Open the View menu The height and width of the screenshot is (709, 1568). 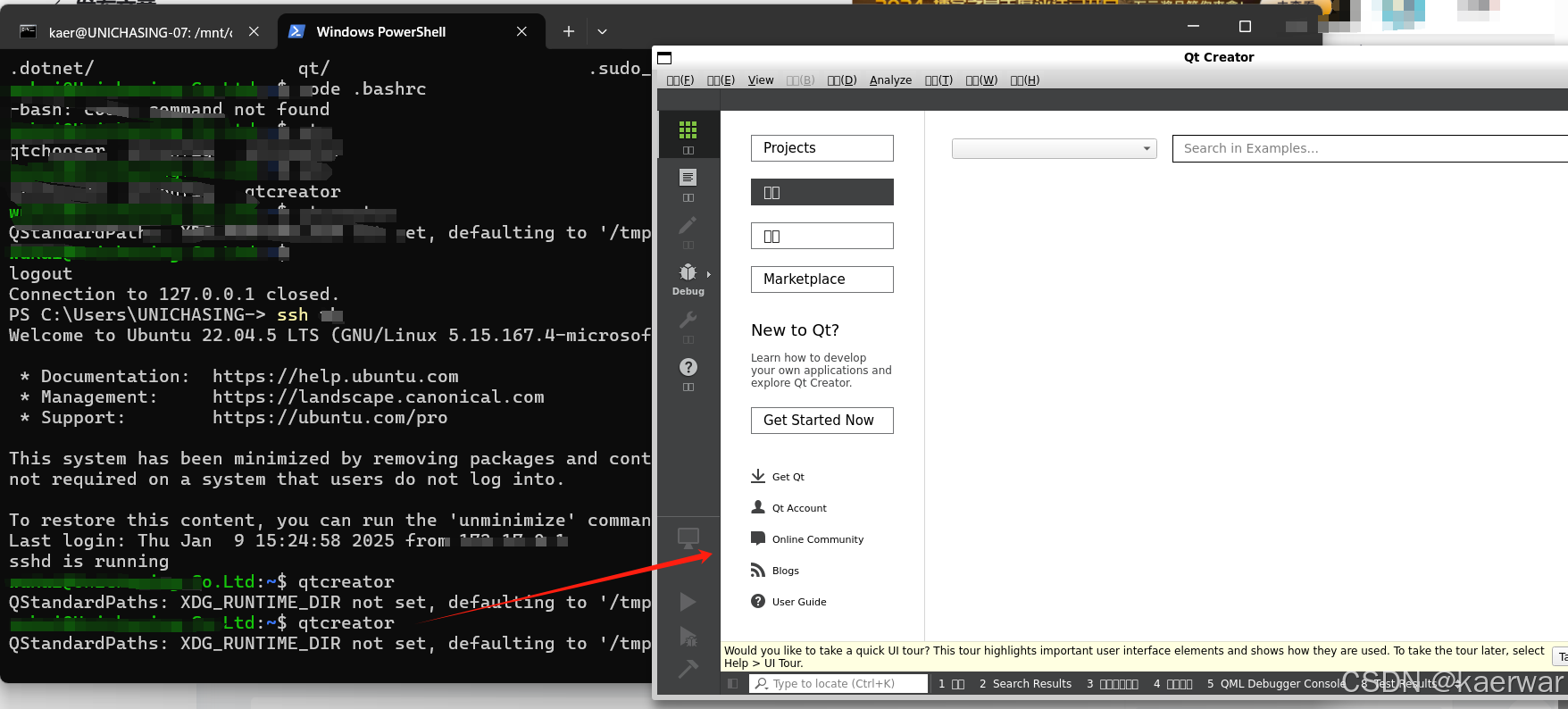[x=761, y=80]
